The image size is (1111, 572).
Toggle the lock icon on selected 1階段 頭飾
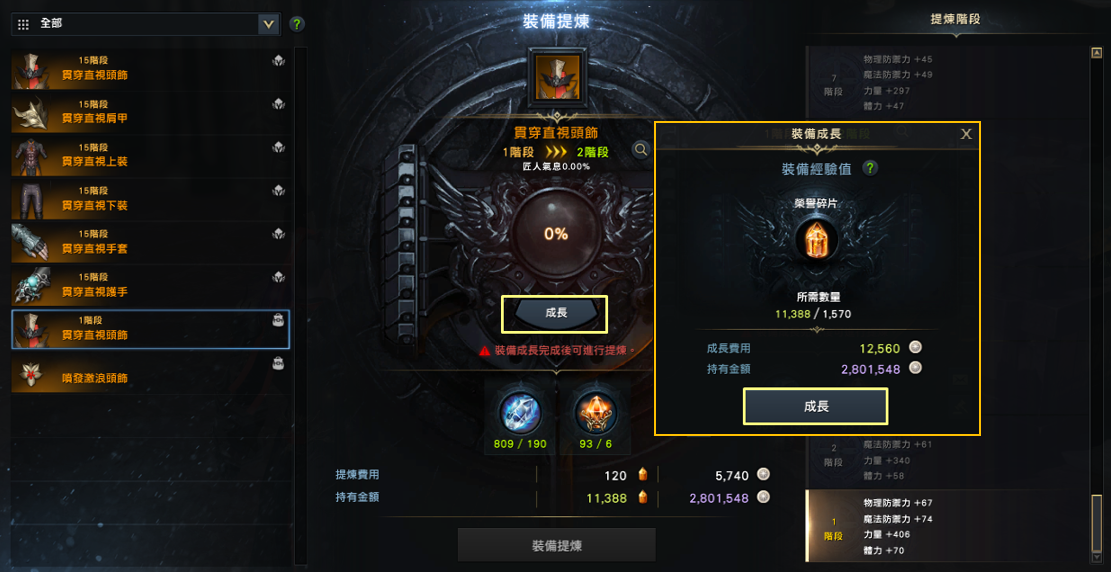278,320
